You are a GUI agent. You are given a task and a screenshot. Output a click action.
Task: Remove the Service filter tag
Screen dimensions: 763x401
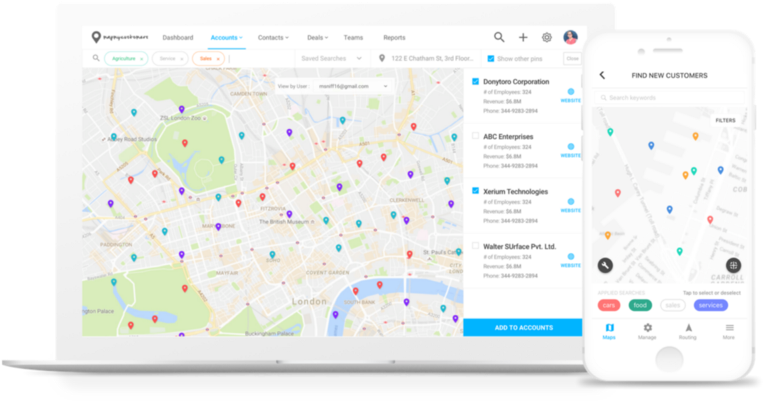click(182, 59)
